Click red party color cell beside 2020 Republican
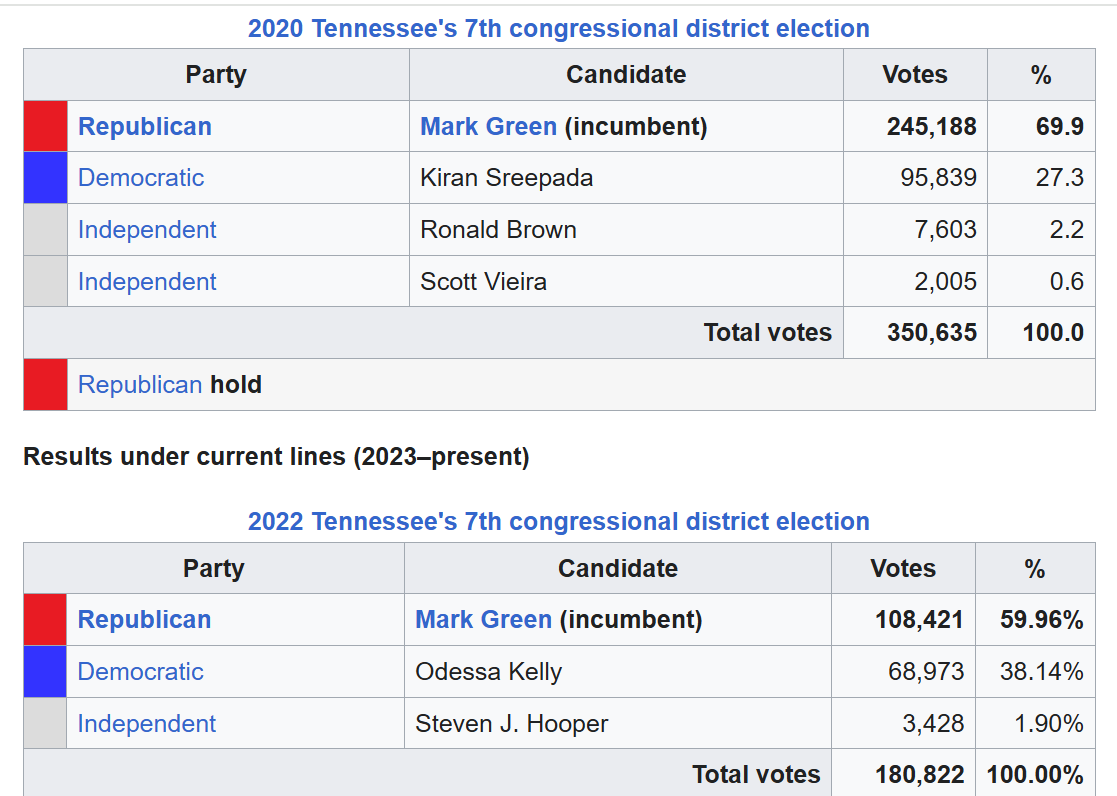 (x=46, y=126)
